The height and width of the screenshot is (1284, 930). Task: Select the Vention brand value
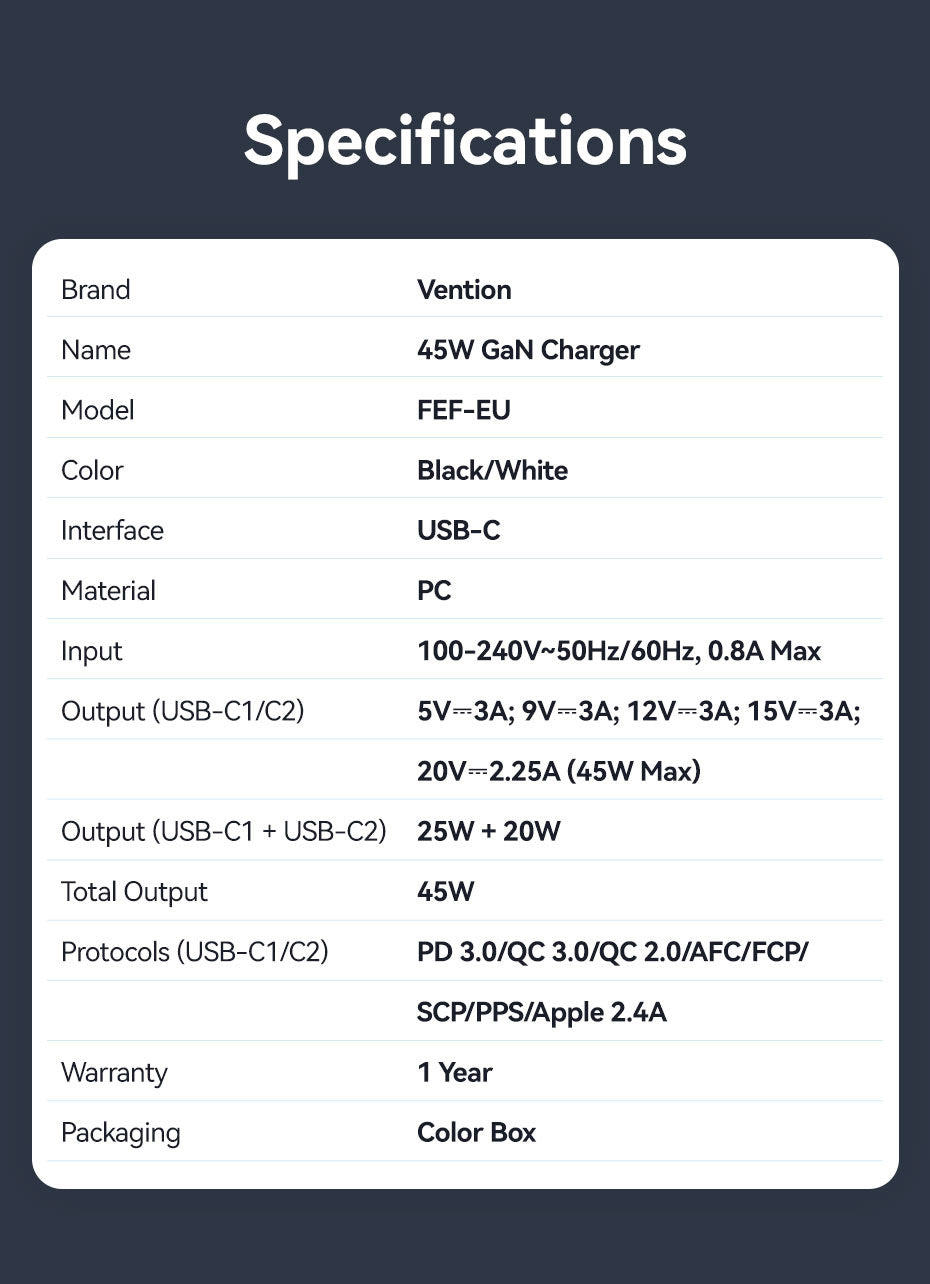(x=464, y=290)
